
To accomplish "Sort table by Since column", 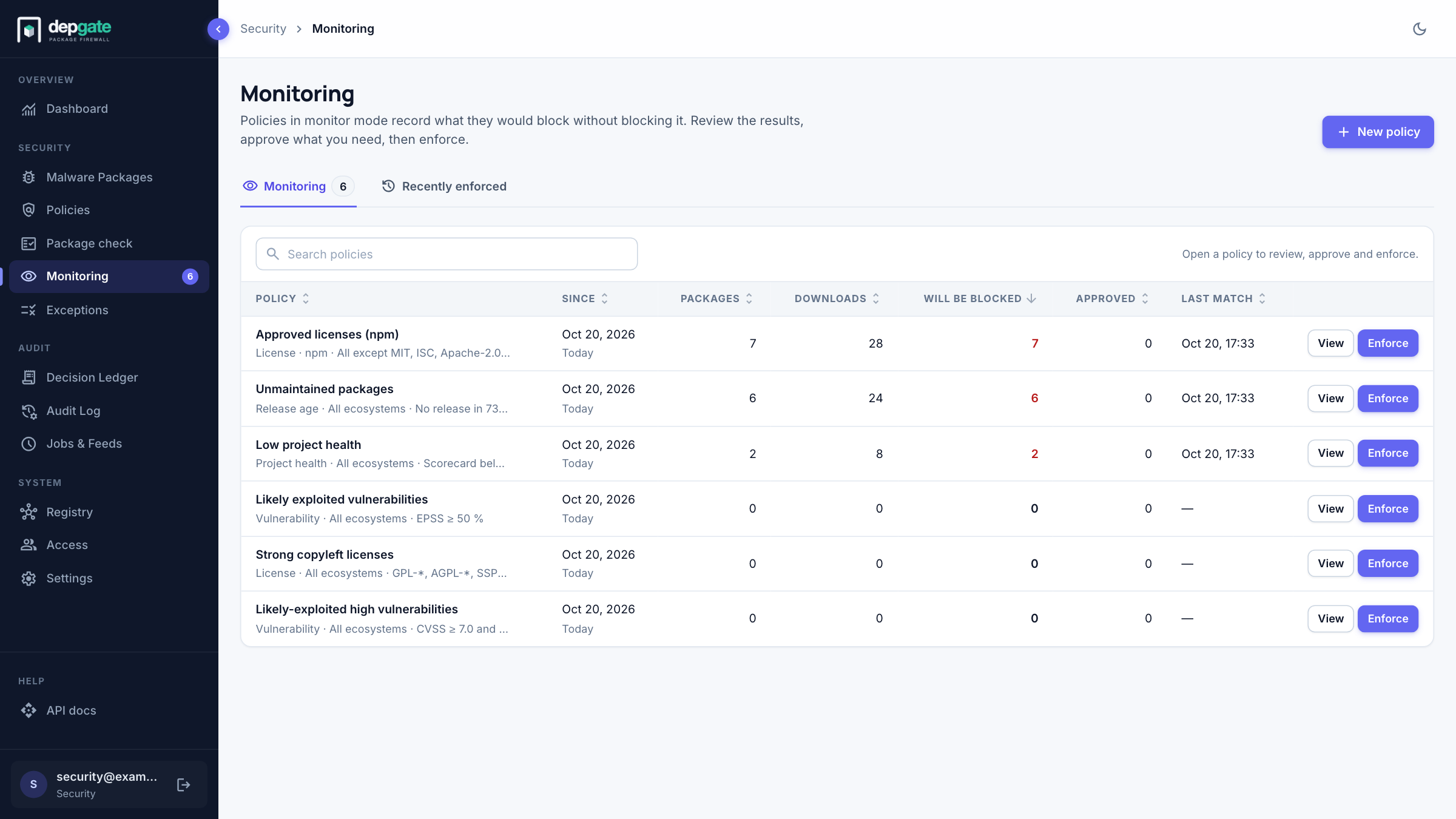I will click(x=585, y=298).
